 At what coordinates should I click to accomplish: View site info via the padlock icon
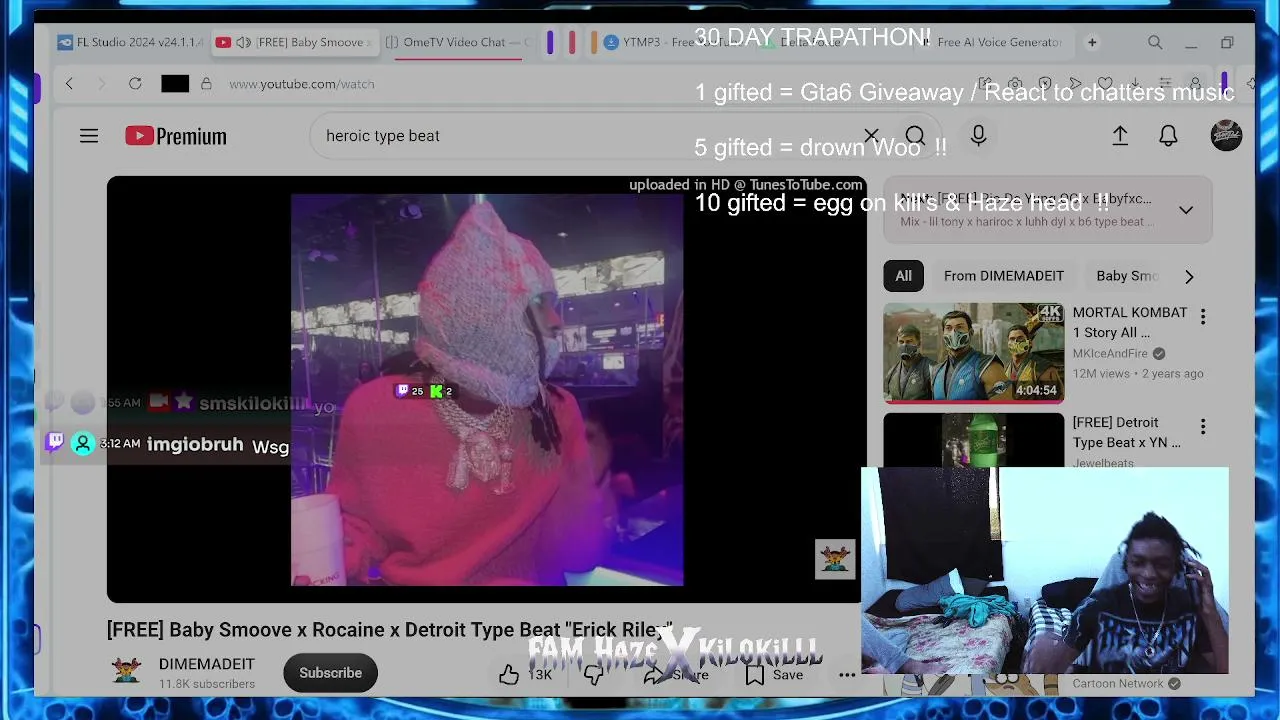[x=206, y=84]
